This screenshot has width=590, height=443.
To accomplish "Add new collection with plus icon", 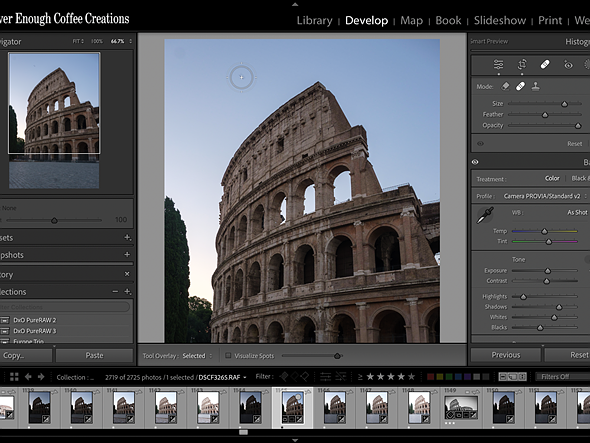I will tap(128, 291).
